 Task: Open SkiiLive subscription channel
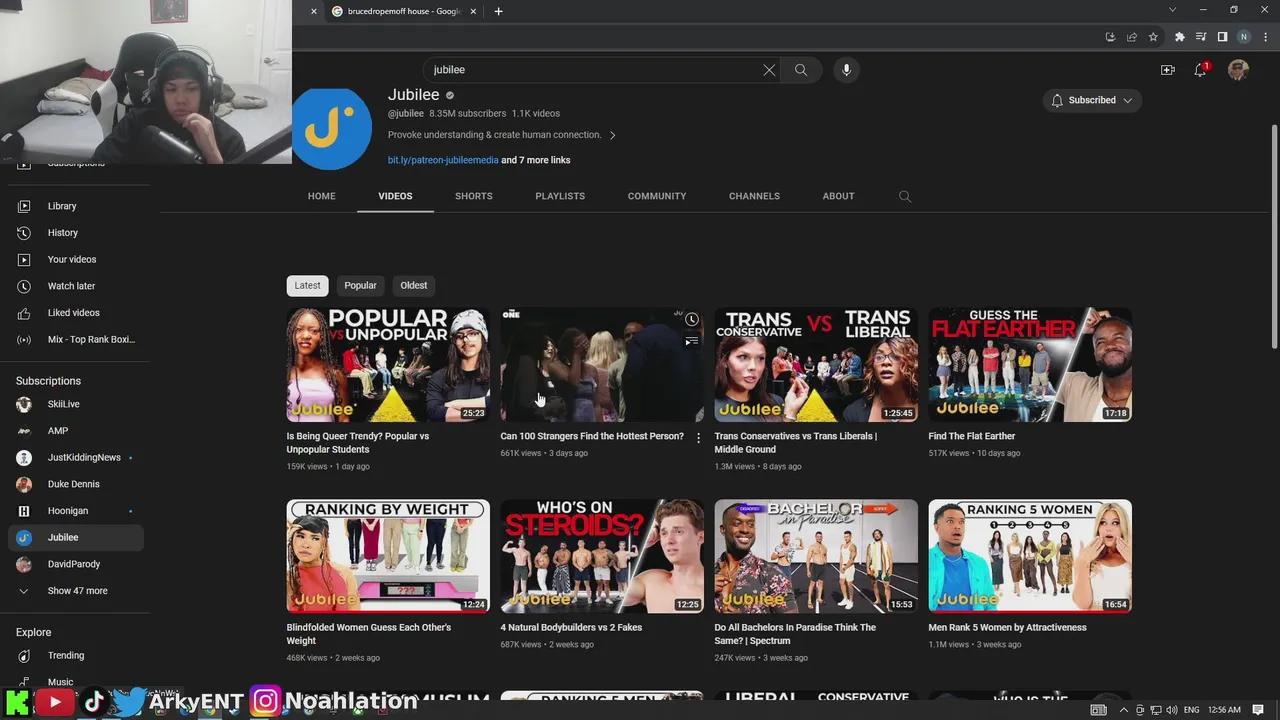[75, 404]
